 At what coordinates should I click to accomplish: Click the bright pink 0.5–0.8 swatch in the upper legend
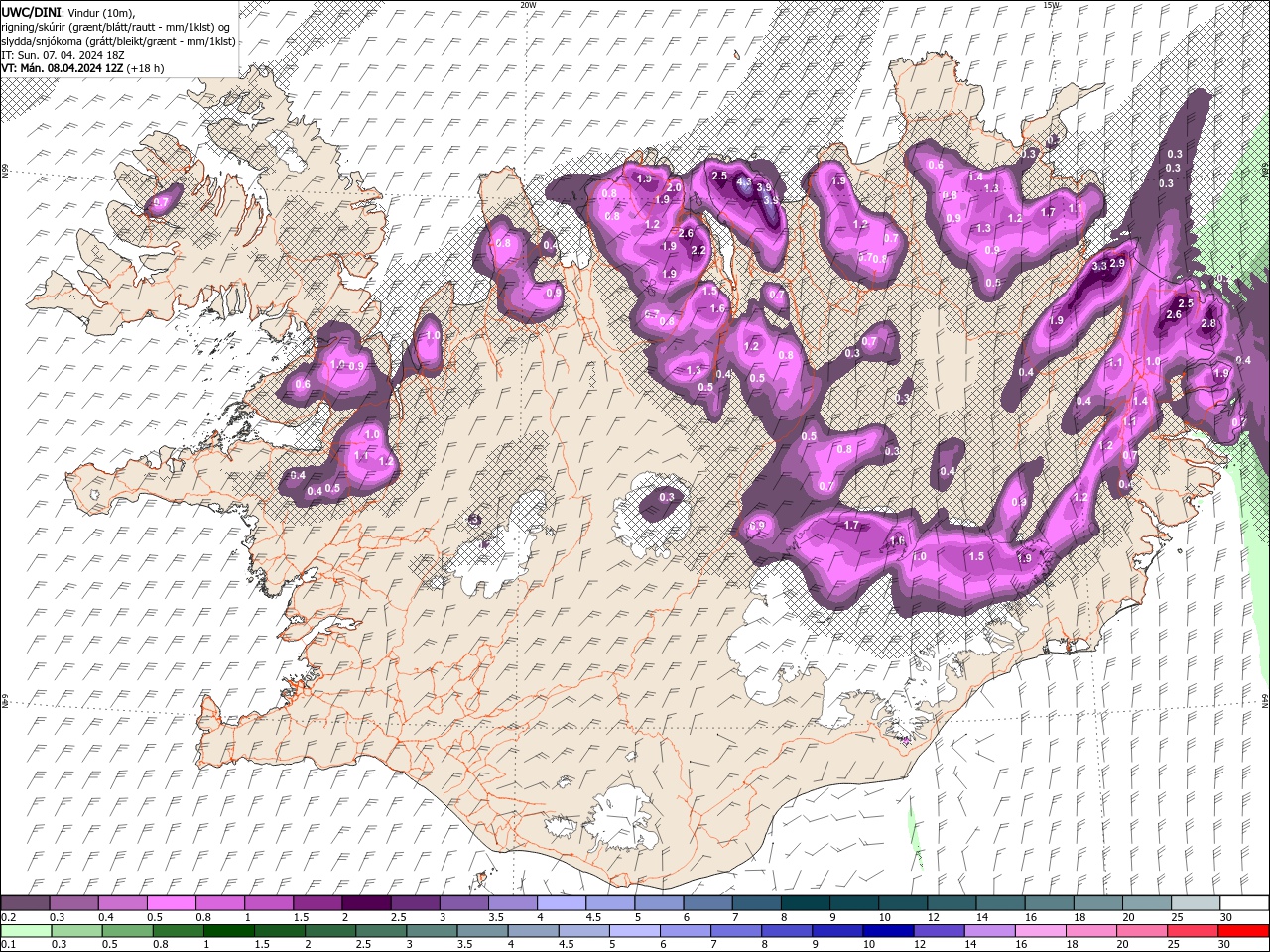click(x=172, y=903)
